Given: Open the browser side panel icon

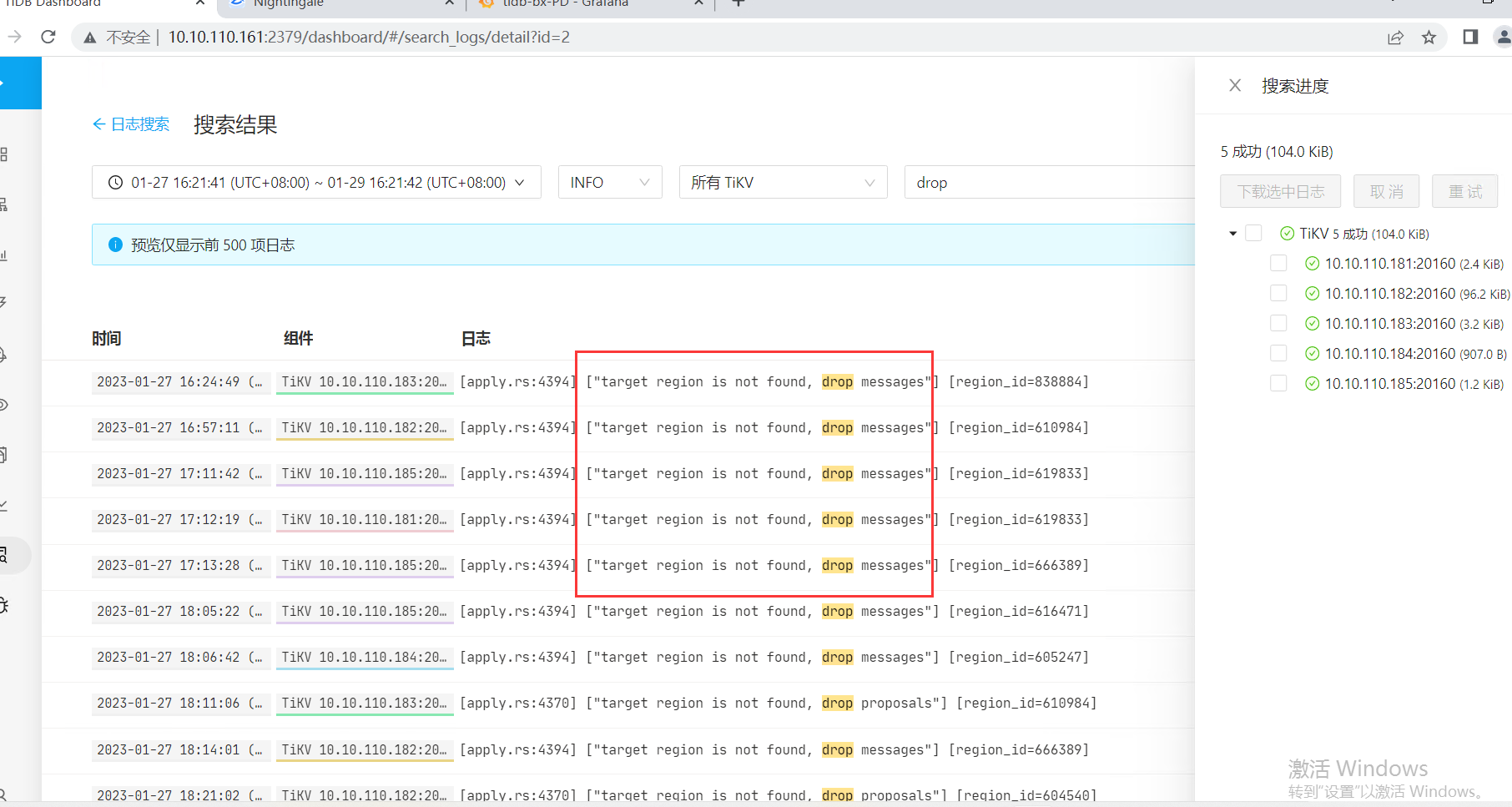Looking at the screenshot, I should pyautogui.click(x=1470, y=37).
